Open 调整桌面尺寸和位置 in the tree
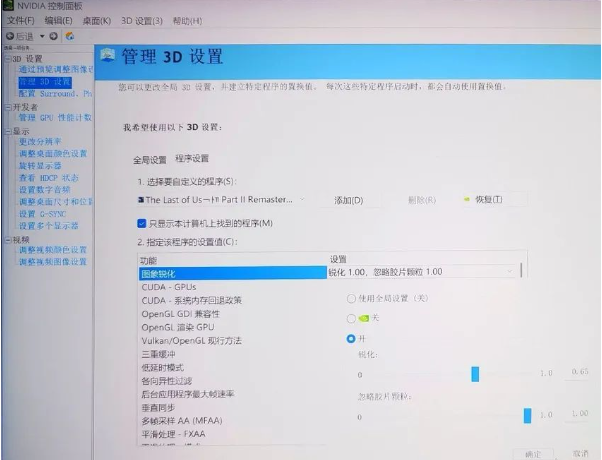602x460 pixels. point(56,202)
